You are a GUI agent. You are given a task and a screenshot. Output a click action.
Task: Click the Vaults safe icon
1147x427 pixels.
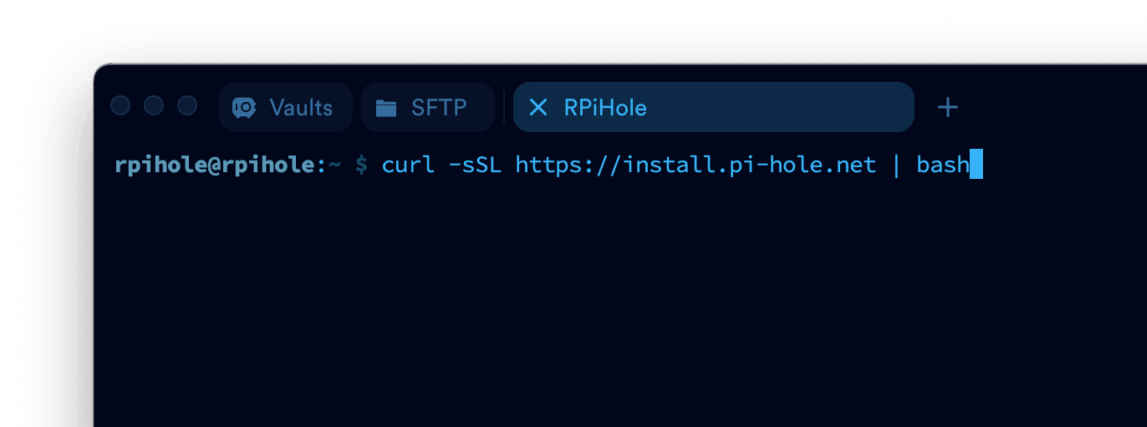(x=244, y=108)
